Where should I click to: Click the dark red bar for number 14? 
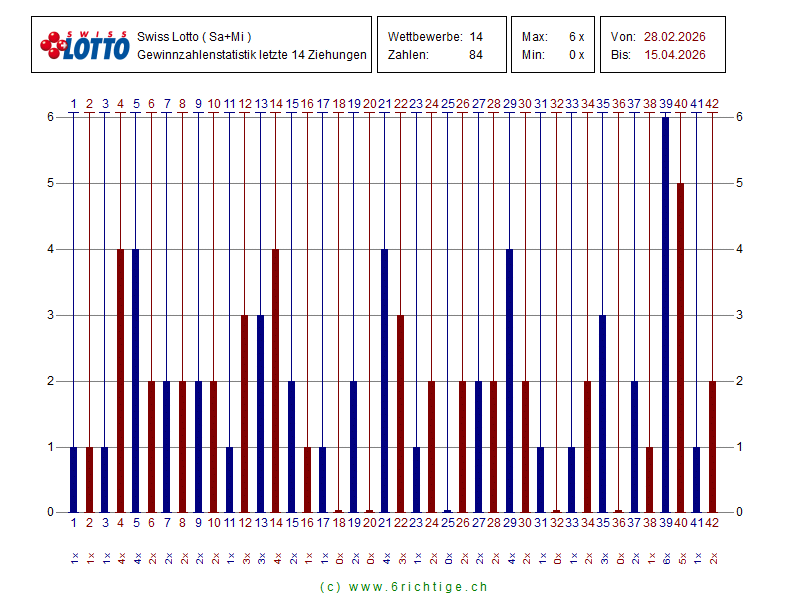point(276,380)
